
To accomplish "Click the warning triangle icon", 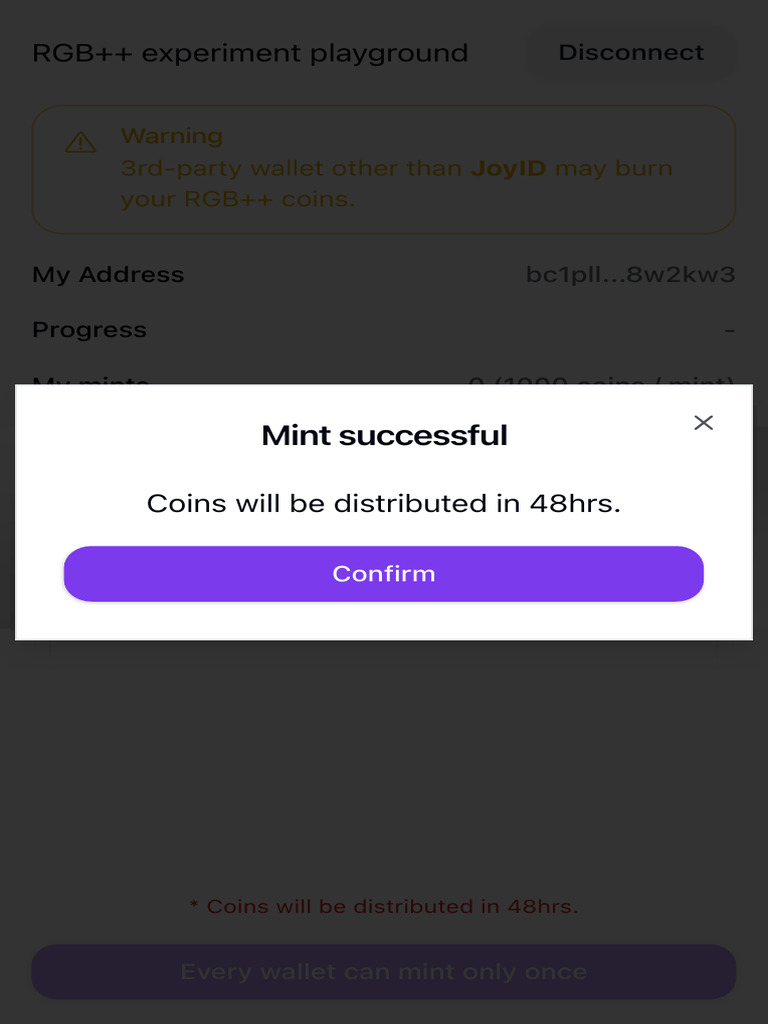I will click(81, 142).
